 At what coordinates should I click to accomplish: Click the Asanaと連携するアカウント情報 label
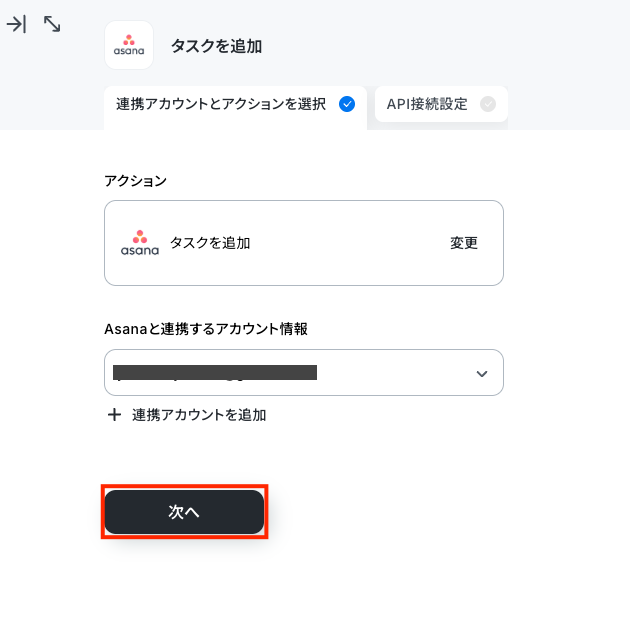(x=206, y=329)
